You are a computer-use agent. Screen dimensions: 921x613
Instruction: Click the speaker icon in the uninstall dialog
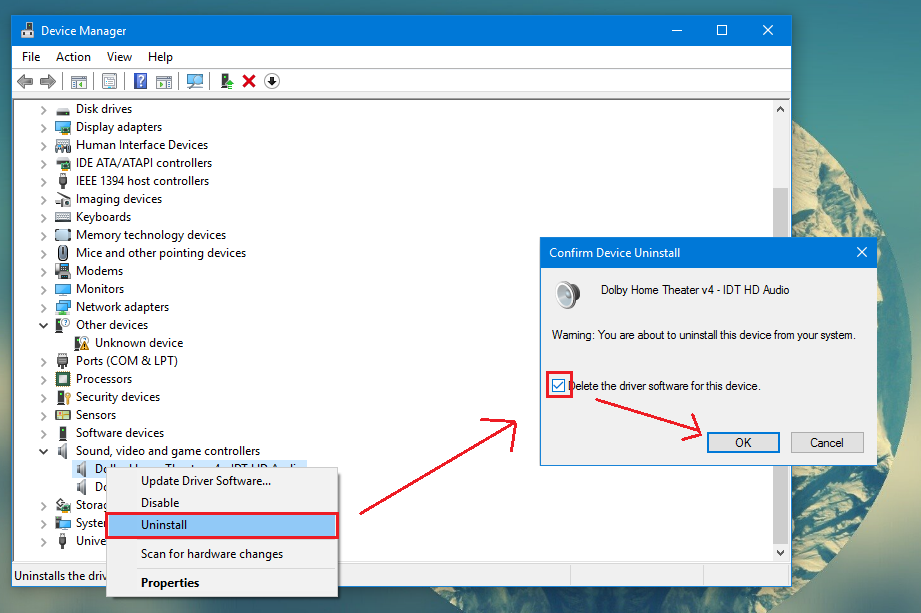568,295
